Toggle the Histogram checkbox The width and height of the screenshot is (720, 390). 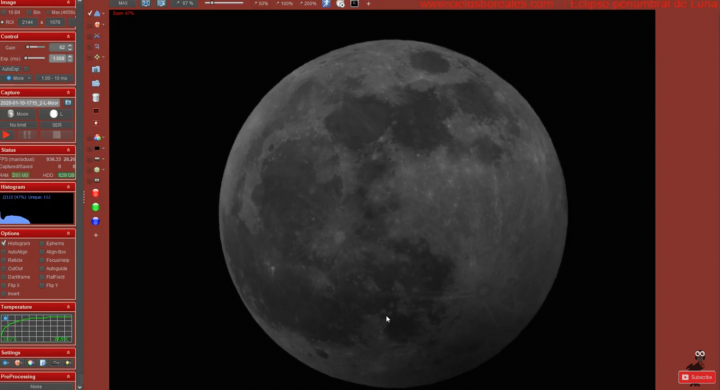4,243
